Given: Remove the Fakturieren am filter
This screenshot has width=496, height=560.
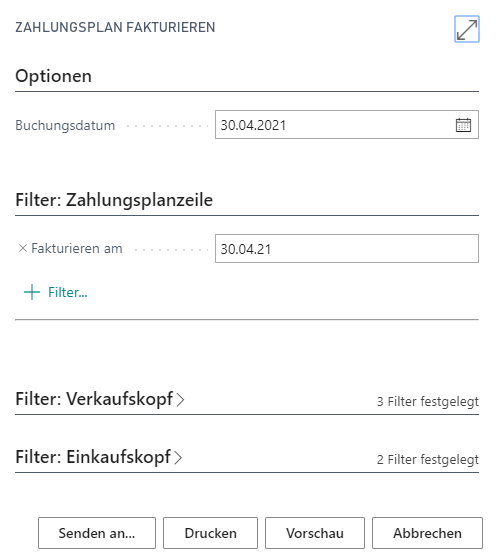Looking at the screenshot, I should [23, 248].
